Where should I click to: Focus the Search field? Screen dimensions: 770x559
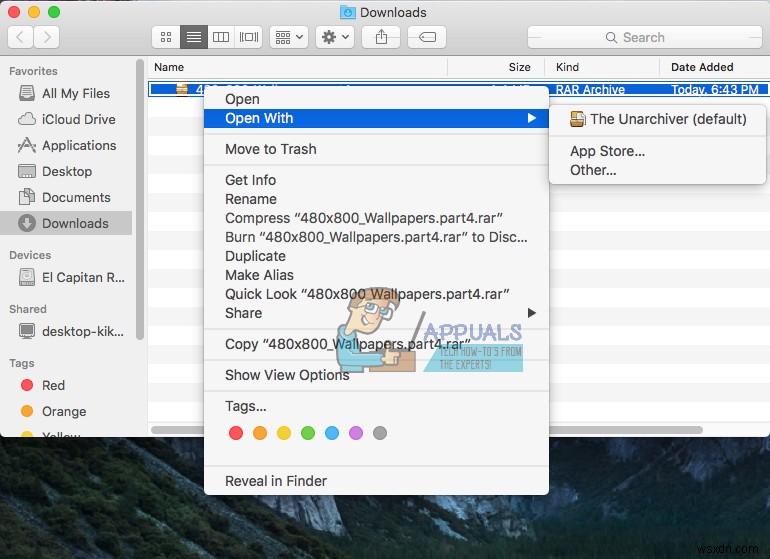(x=645, y=37)
